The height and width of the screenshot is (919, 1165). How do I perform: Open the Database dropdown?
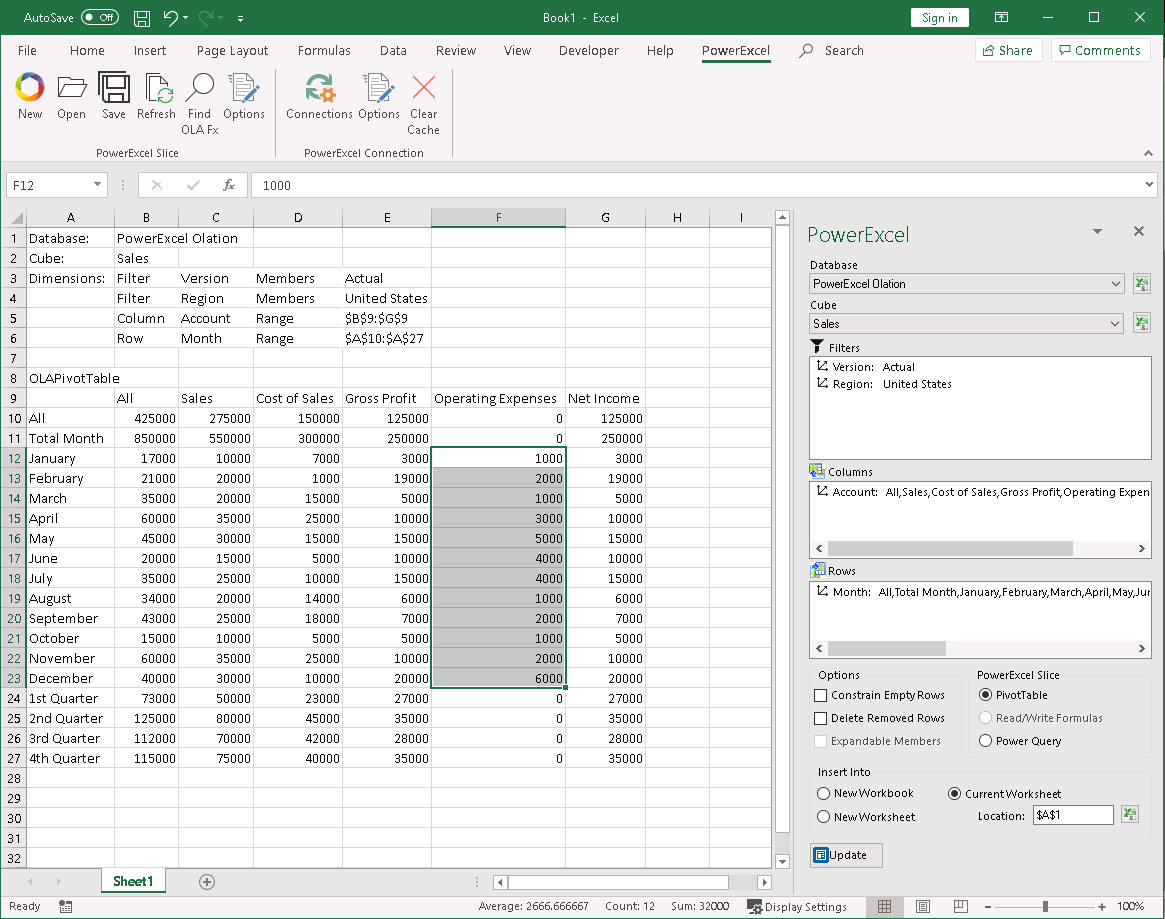coord(1115,284)
